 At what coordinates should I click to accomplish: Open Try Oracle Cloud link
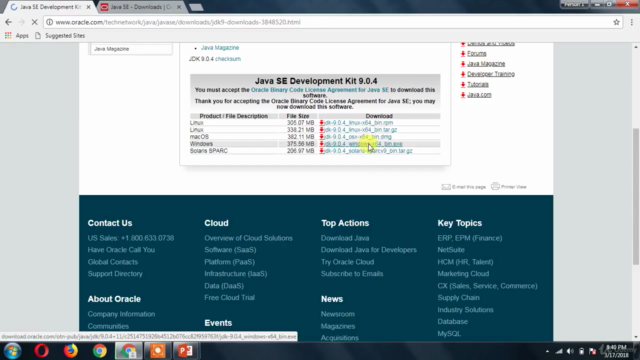coord(347,262)
